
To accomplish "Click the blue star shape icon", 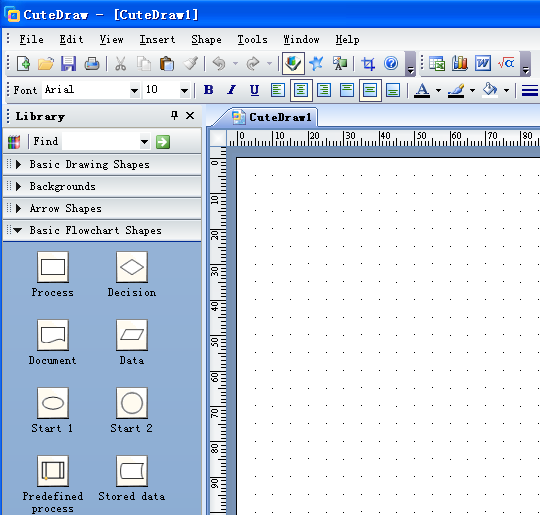I will coord(316,63).
